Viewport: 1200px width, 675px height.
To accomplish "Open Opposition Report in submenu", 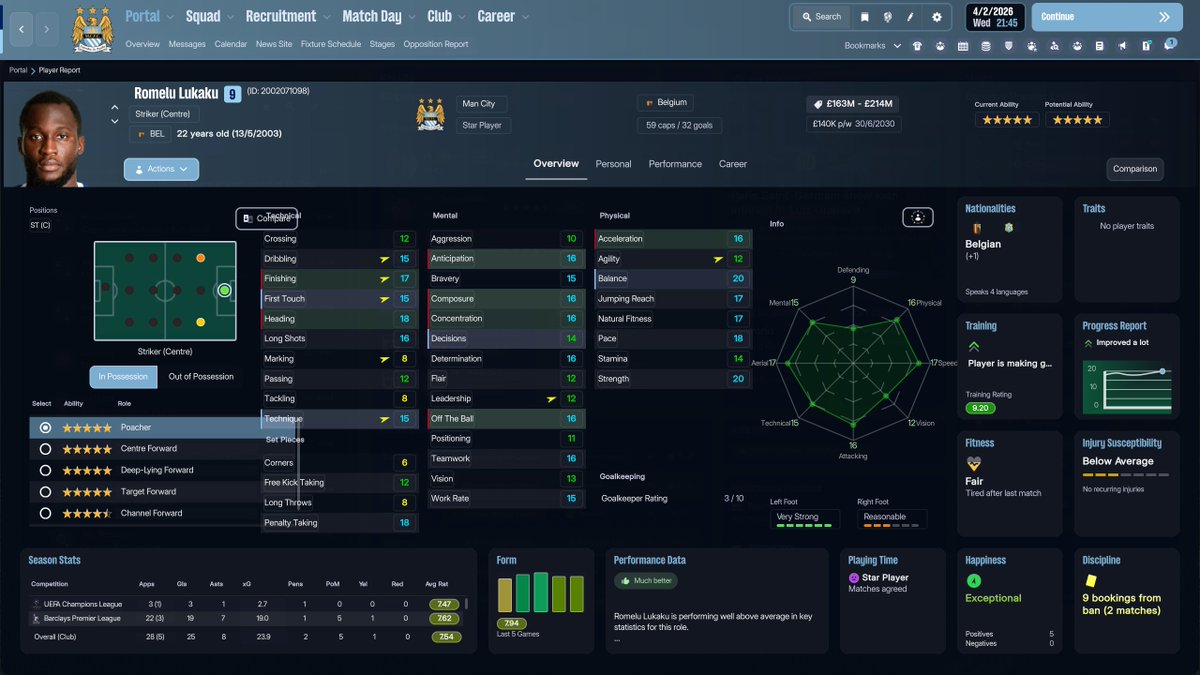I will click(436, 44).
